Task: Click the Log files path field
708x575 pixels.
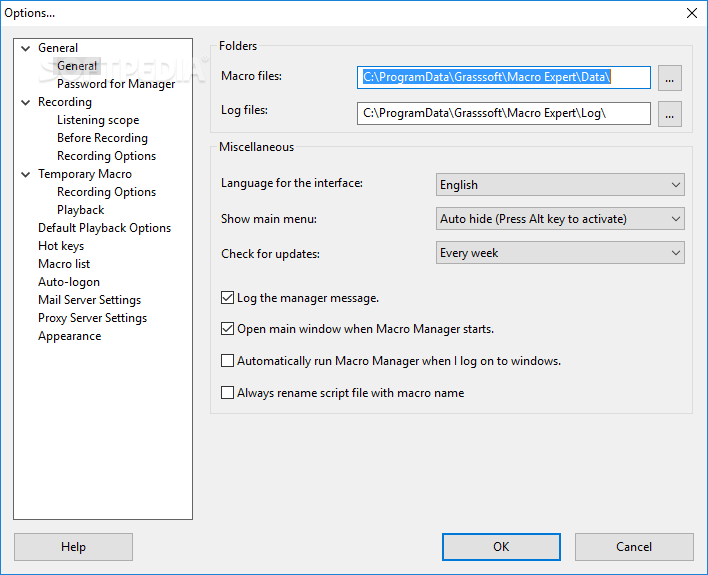Action: point(503,113)
